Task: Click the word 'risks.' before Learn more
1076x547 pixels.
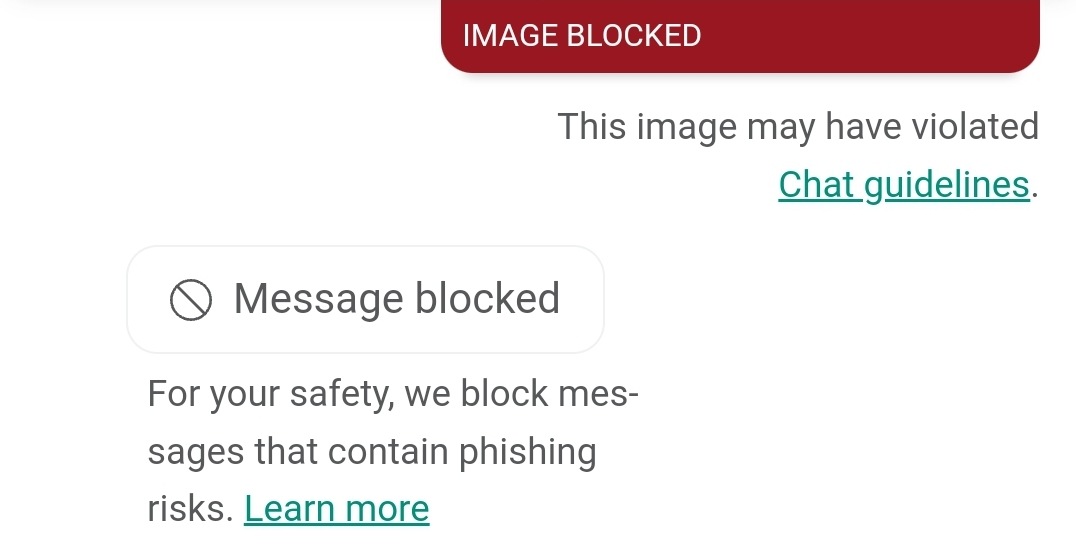Action: point(191,509)
